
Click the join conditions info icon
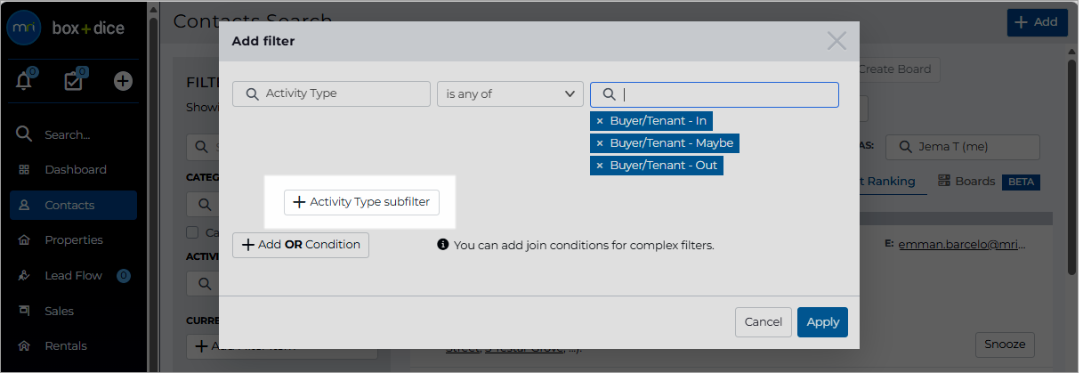tap(443, 244)
